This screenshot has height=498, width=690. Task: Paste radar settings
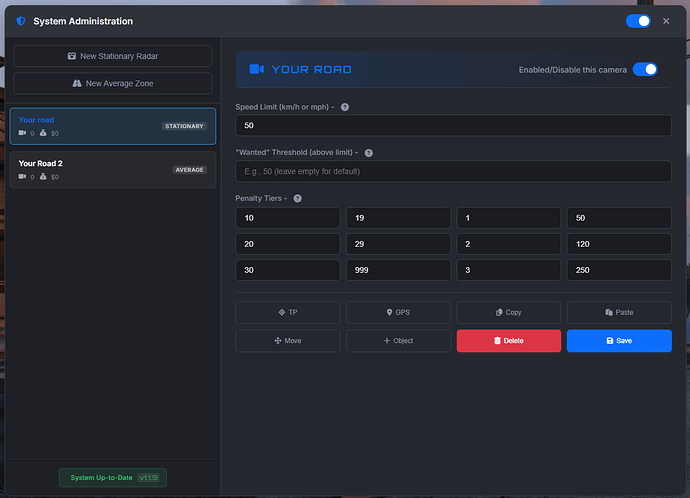point(619,312)
